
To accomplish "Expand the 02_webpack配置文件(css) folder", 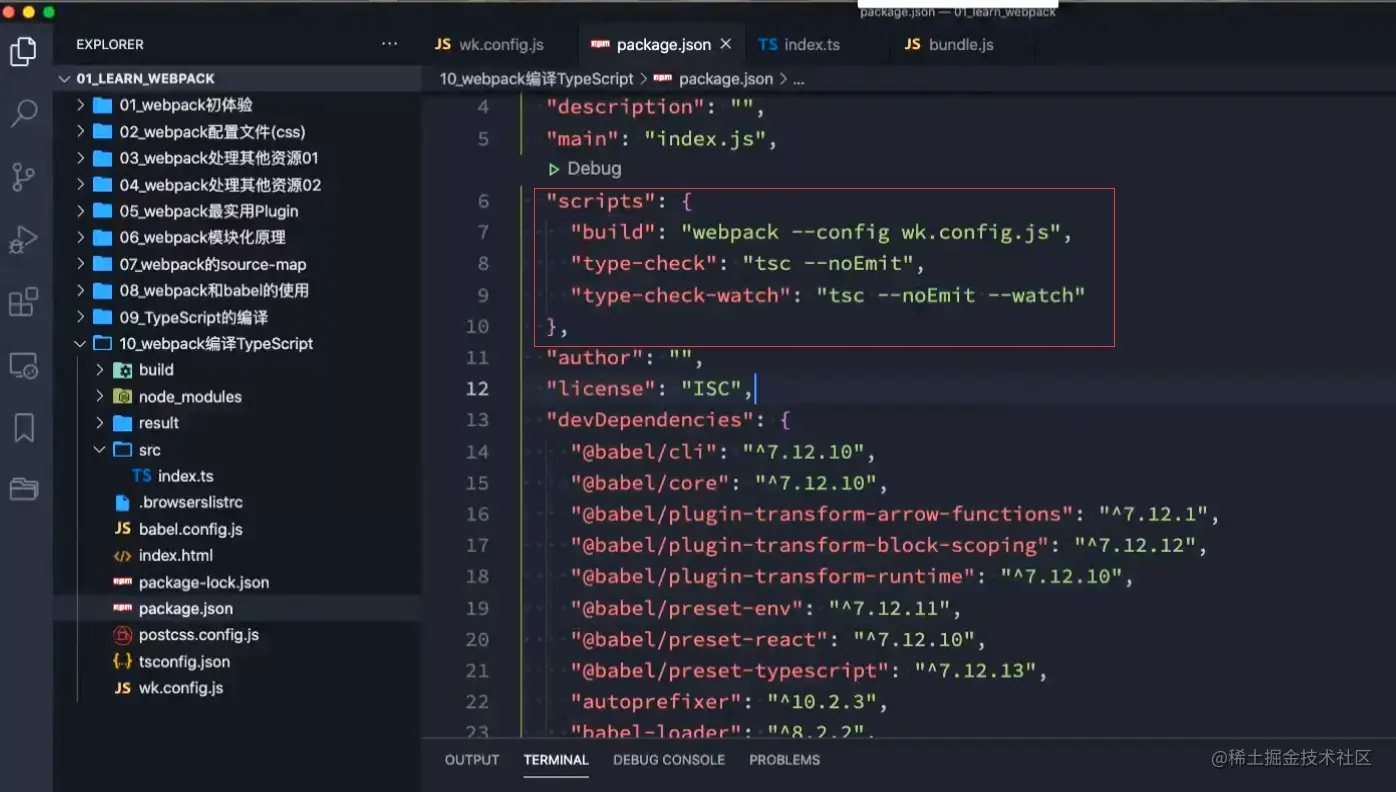I will (x=237, y=132).
